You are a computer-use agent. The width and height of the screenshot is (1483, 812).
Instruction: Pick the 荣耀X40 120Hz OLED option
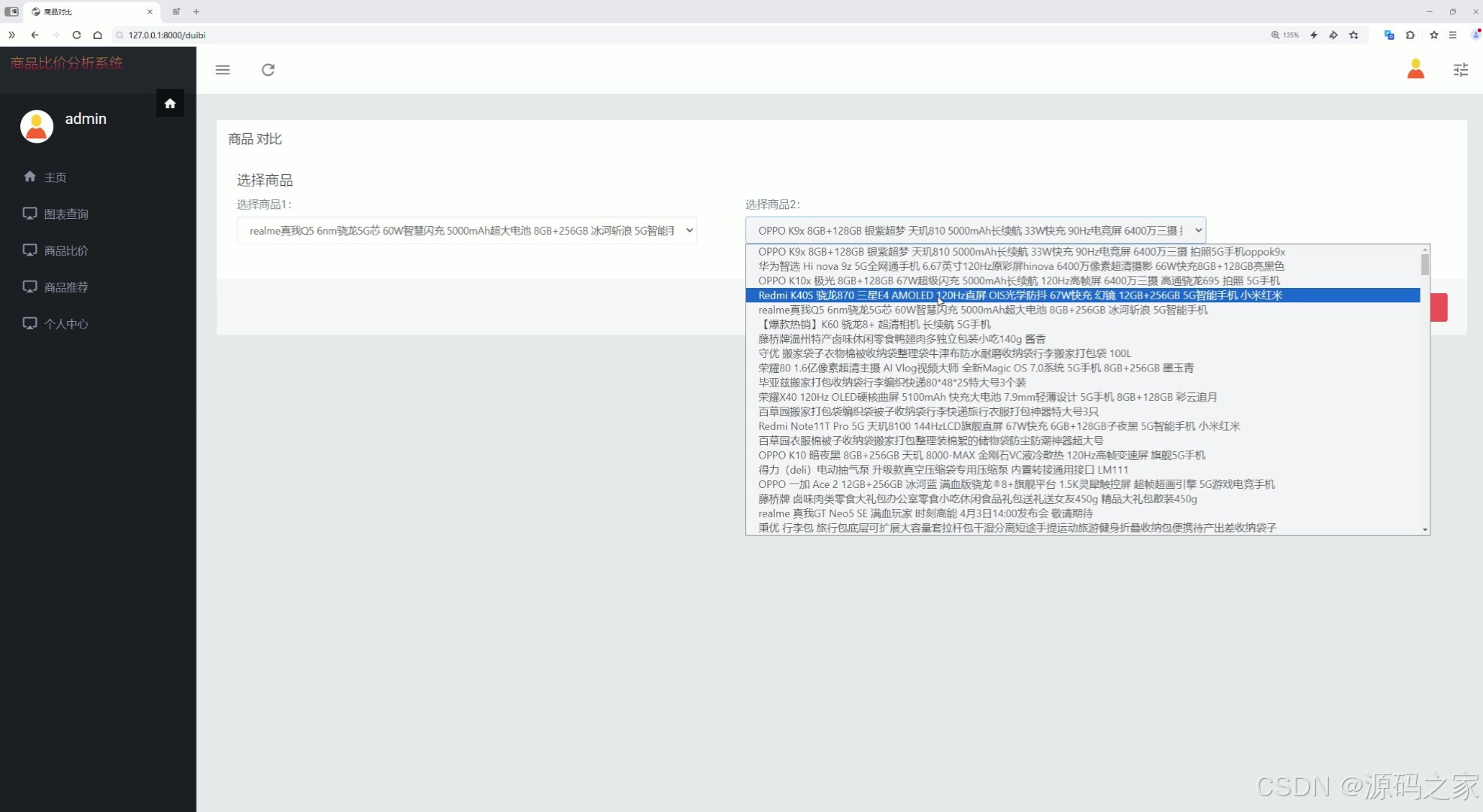pos(1083,397)
